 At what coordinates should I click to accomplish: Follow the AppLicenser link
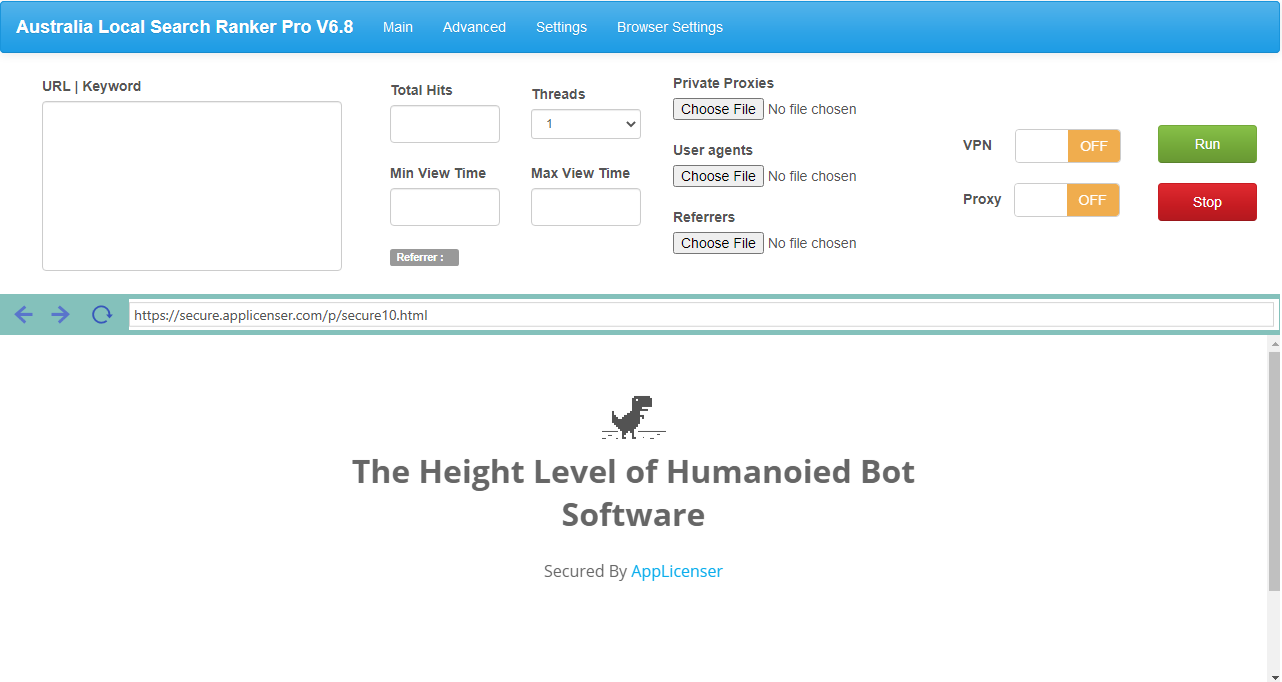[x=677, y=571]
